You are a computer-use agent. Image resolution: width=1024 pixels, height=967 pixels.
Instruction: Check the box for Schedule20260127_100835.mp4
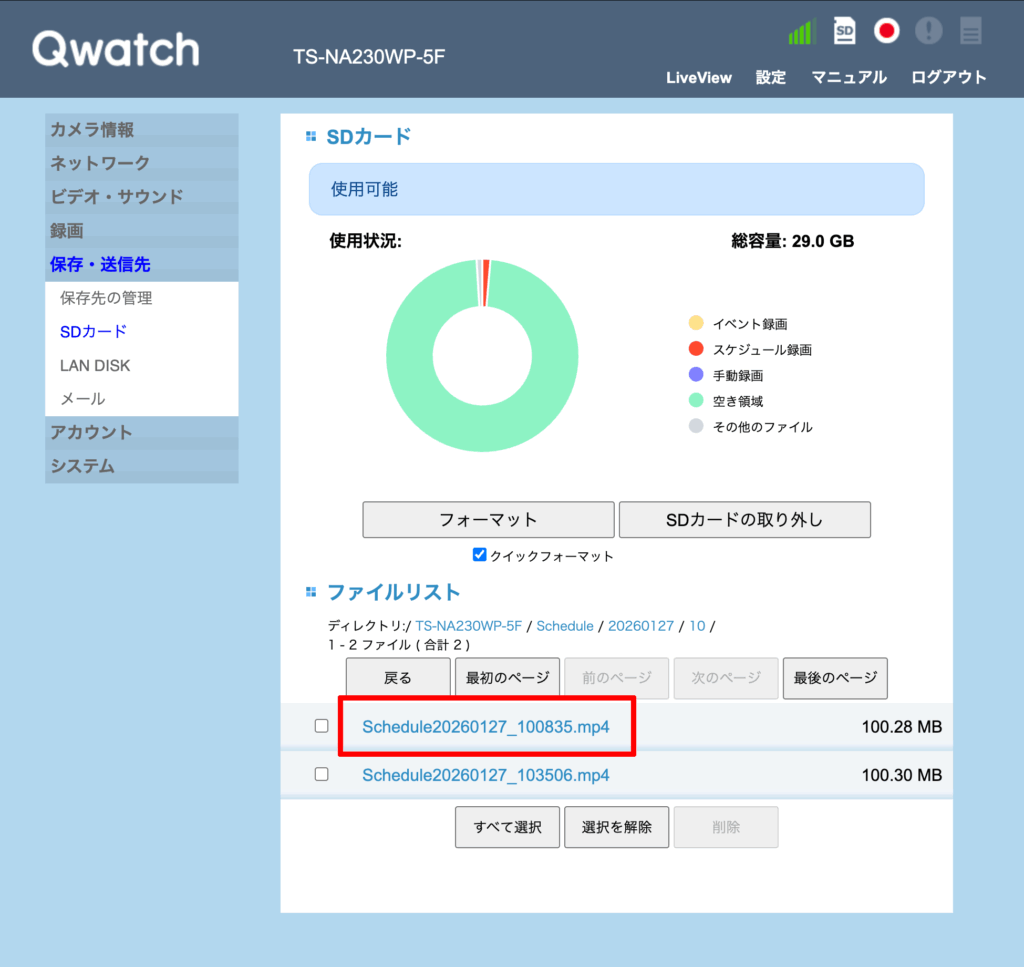(321, 726)
